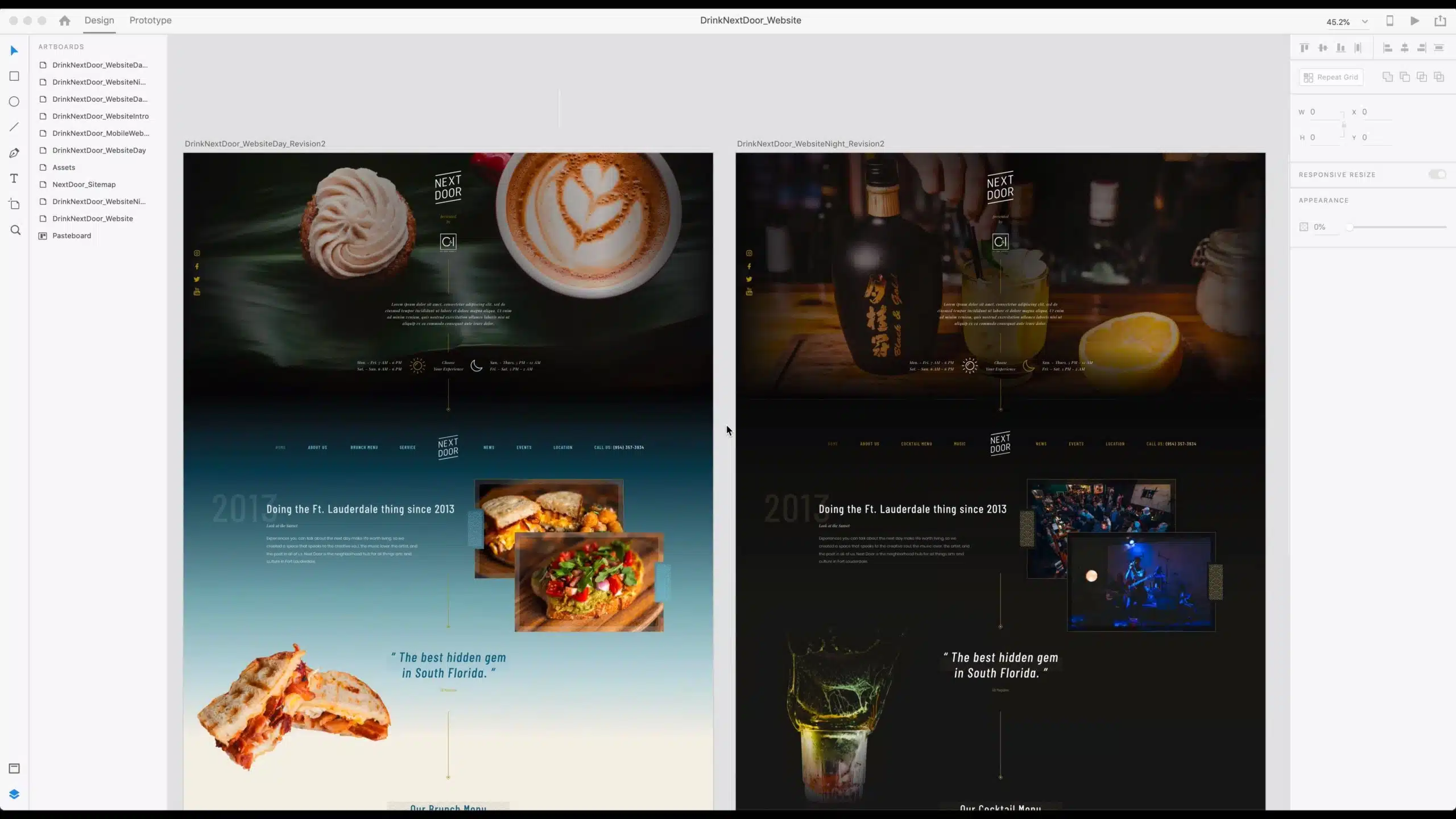Click EVENTS nav link on Night artboard
This screenshot has width=1456, height=819.
pyautogui.click(x=1076, y=444)
